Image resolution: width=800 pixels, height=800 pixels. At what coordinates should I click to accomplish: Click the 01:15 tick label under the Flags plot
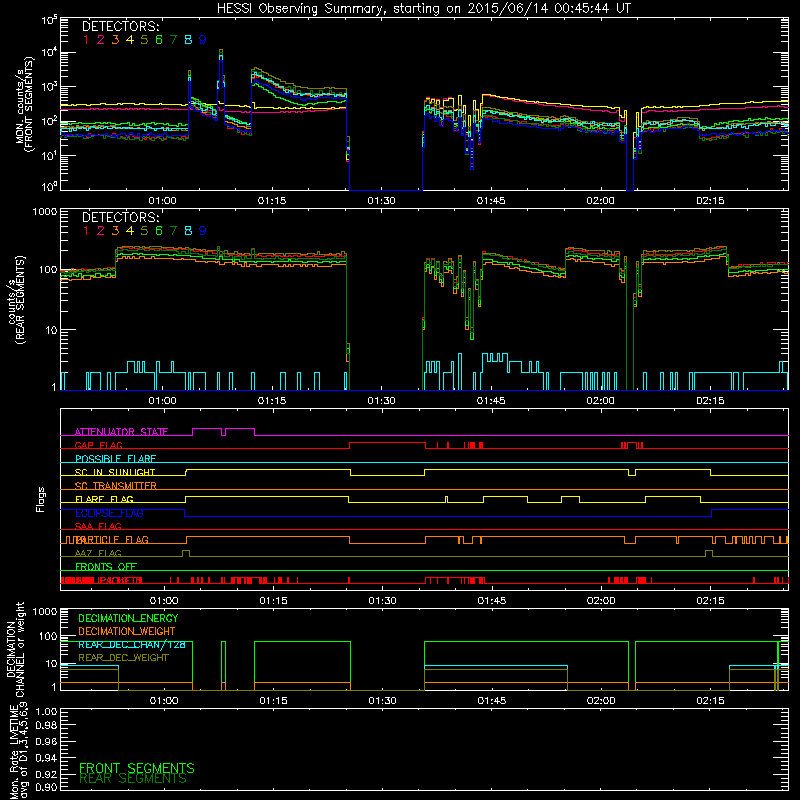tap(273, 601)
